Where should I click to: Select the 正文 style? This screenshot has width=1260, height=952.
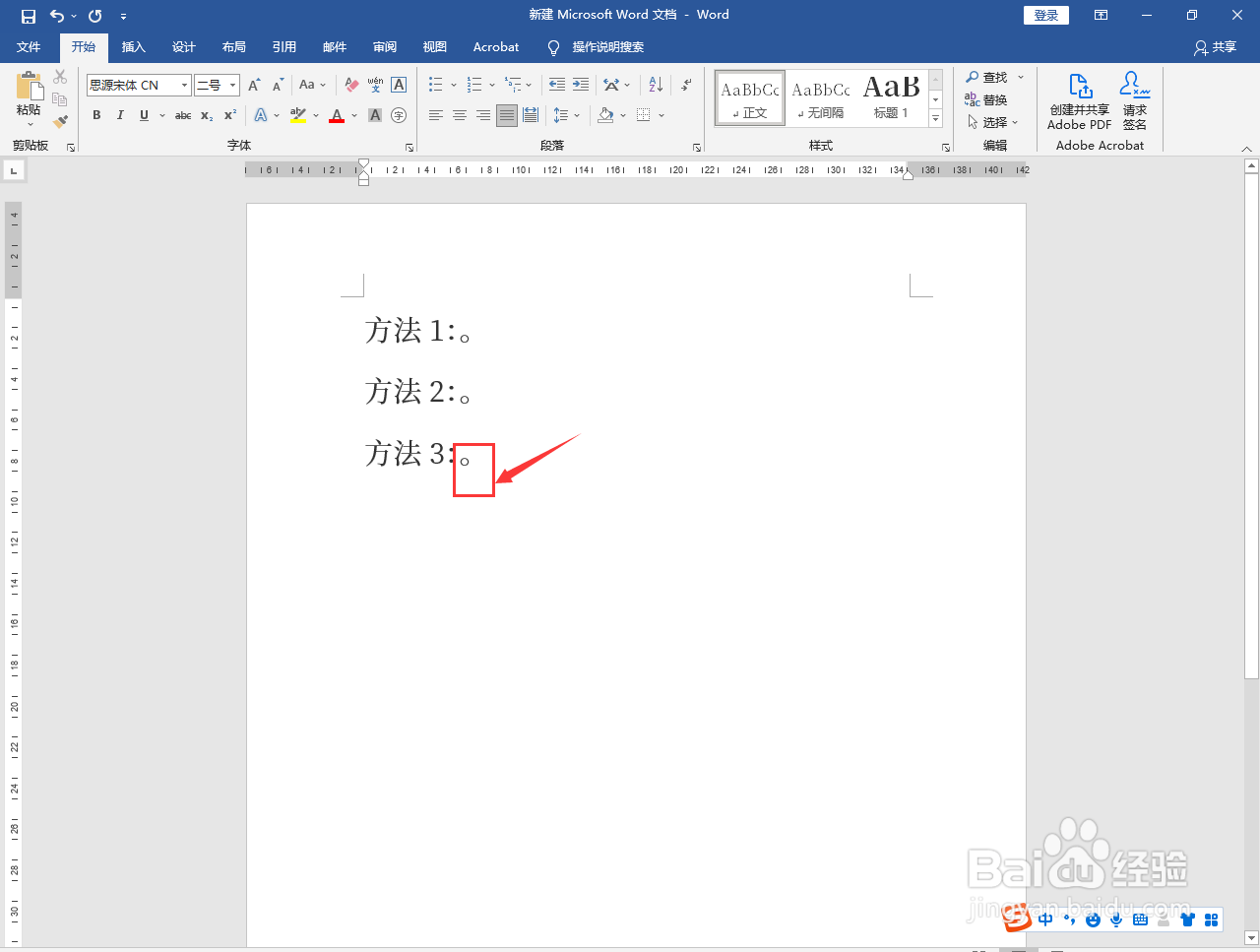point(749,97)
